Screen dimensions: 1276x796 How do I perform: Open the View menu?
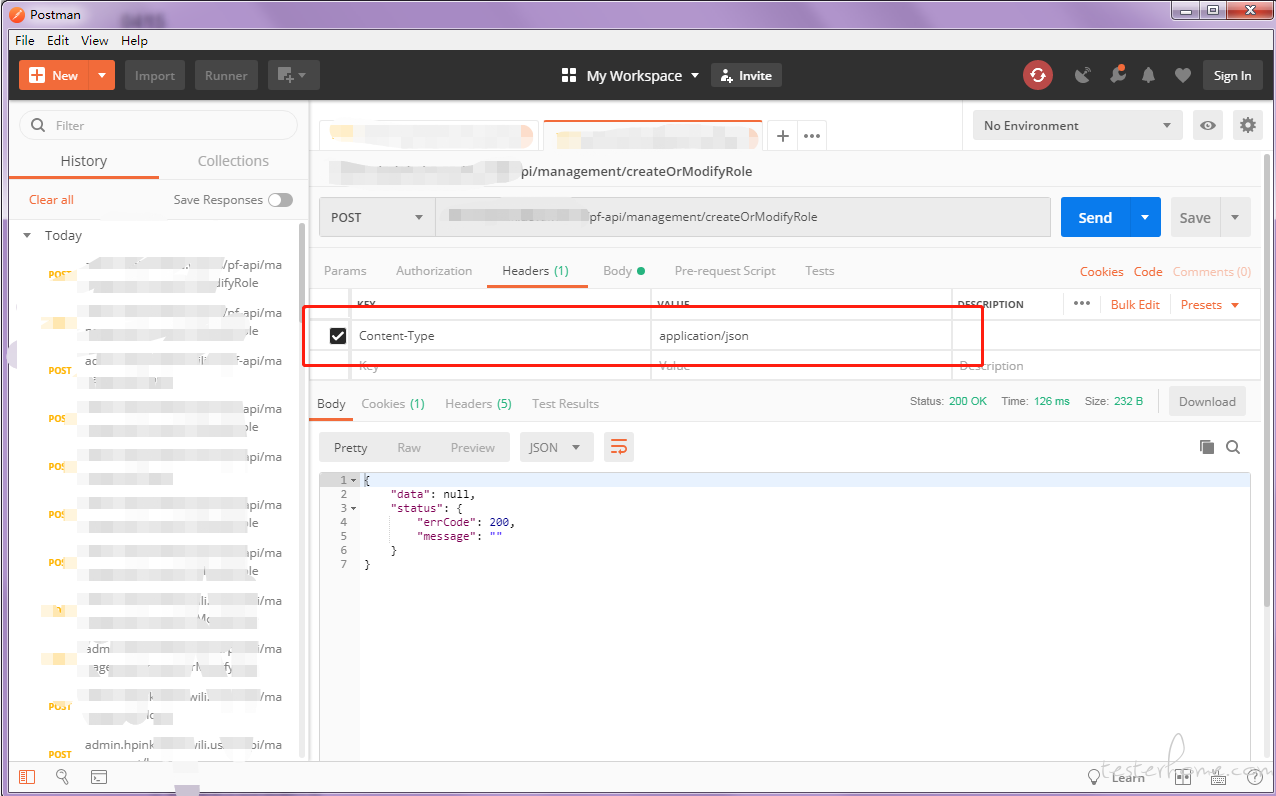click(x=95, y=41)
